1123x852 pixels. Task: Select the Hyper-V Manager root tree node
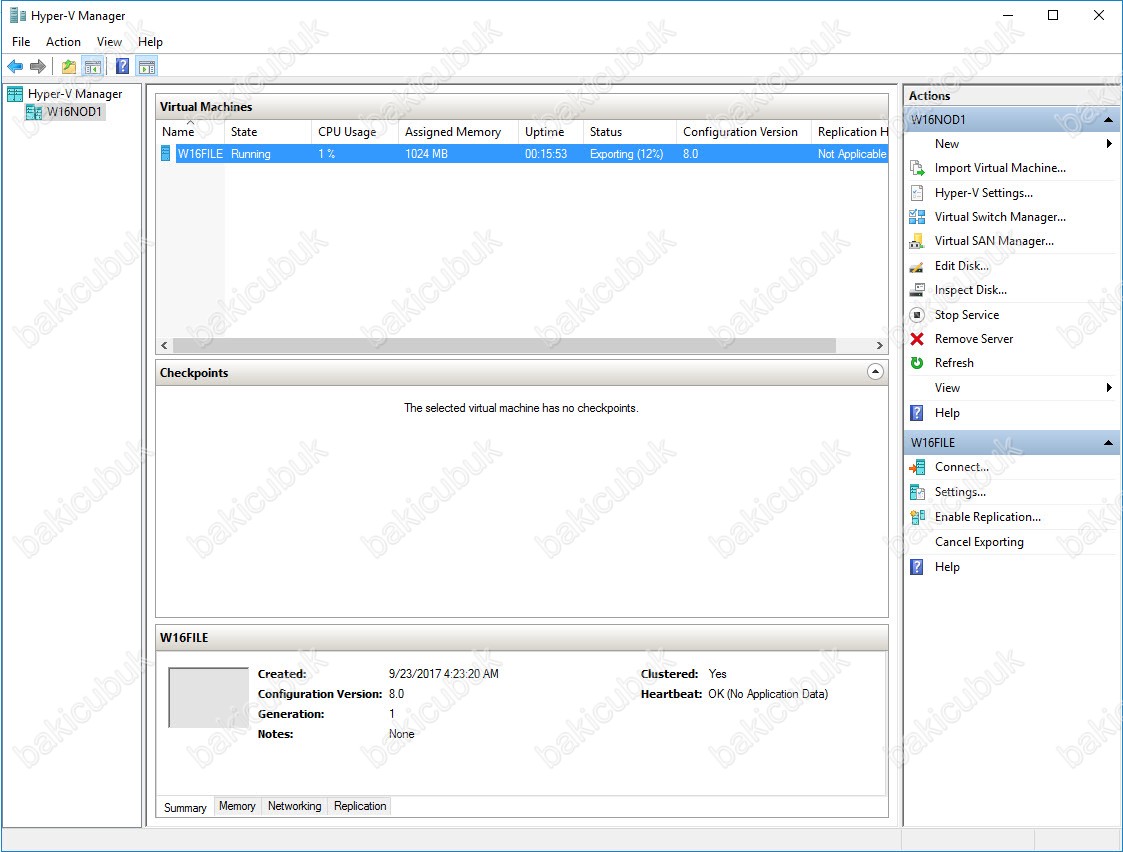[74, 94]
